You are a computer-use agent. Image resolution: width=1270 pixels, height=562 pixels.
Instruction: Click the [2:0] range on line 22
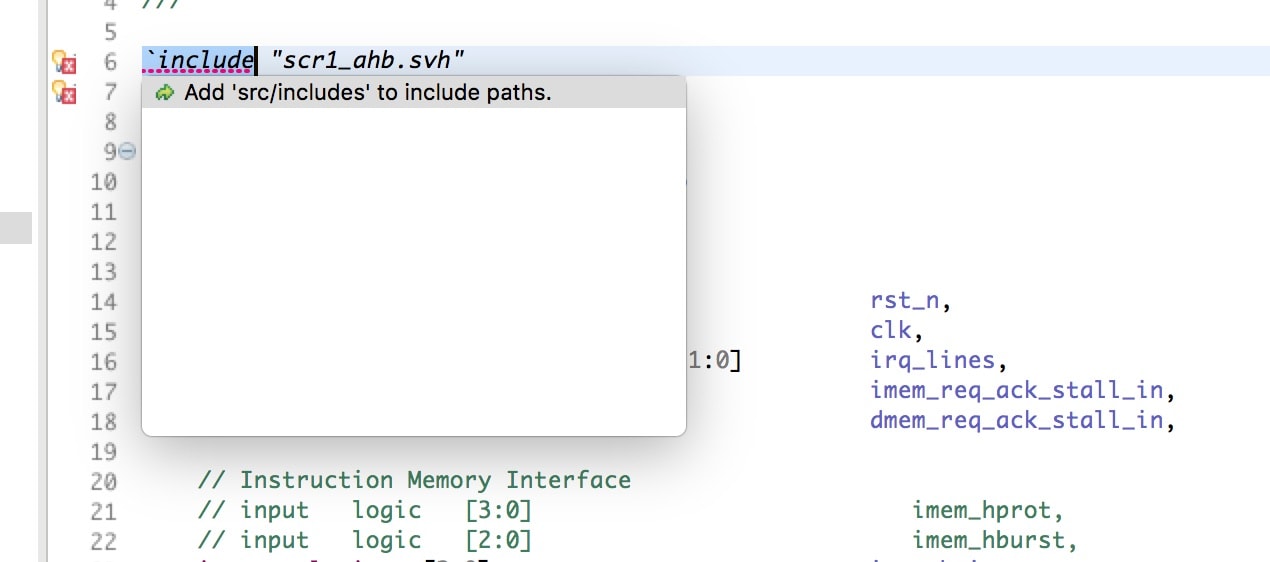499,541
